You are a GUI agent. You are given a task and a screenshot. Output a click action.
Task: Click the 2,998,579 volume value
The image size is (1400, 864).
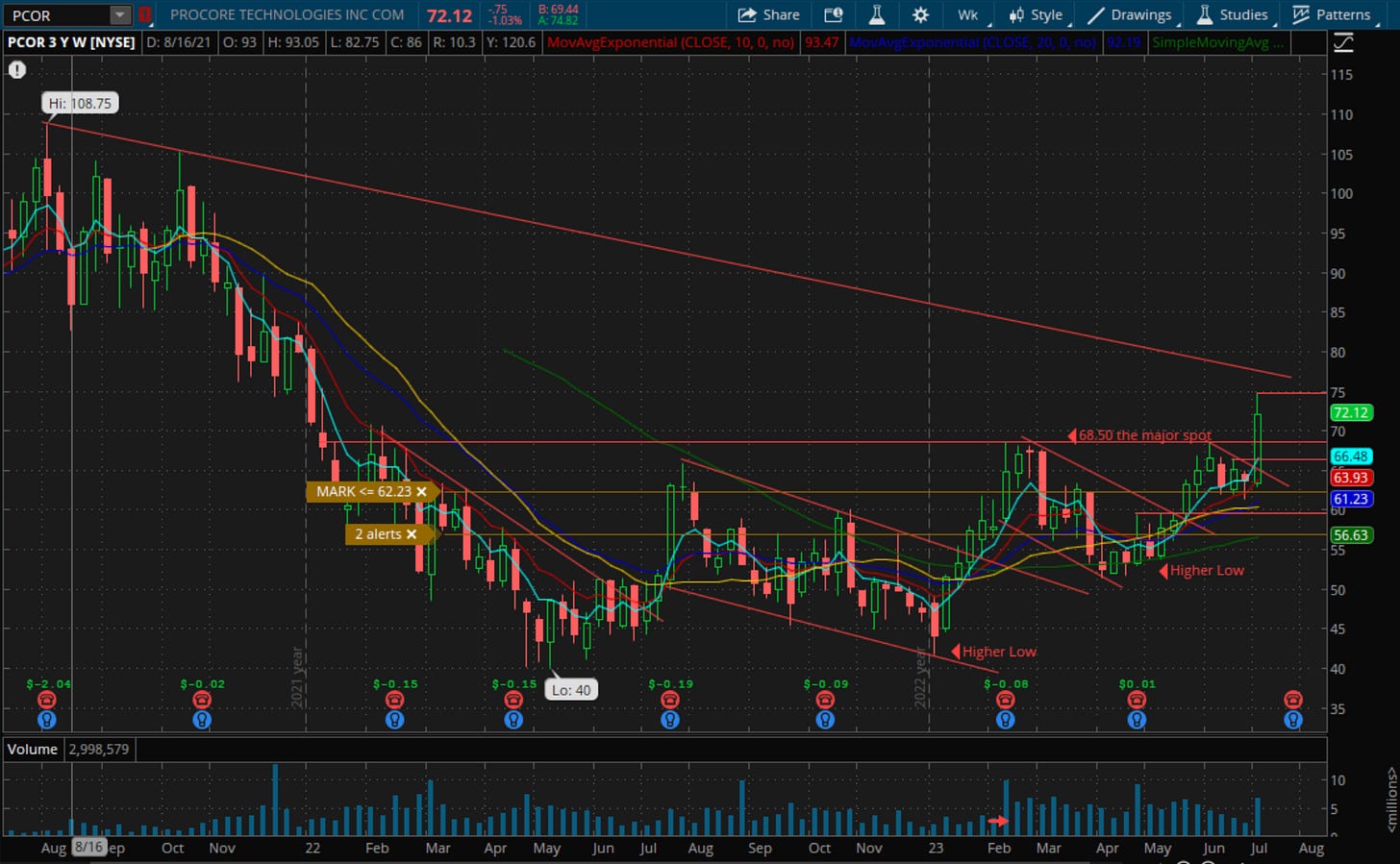(x=99, y=749)
